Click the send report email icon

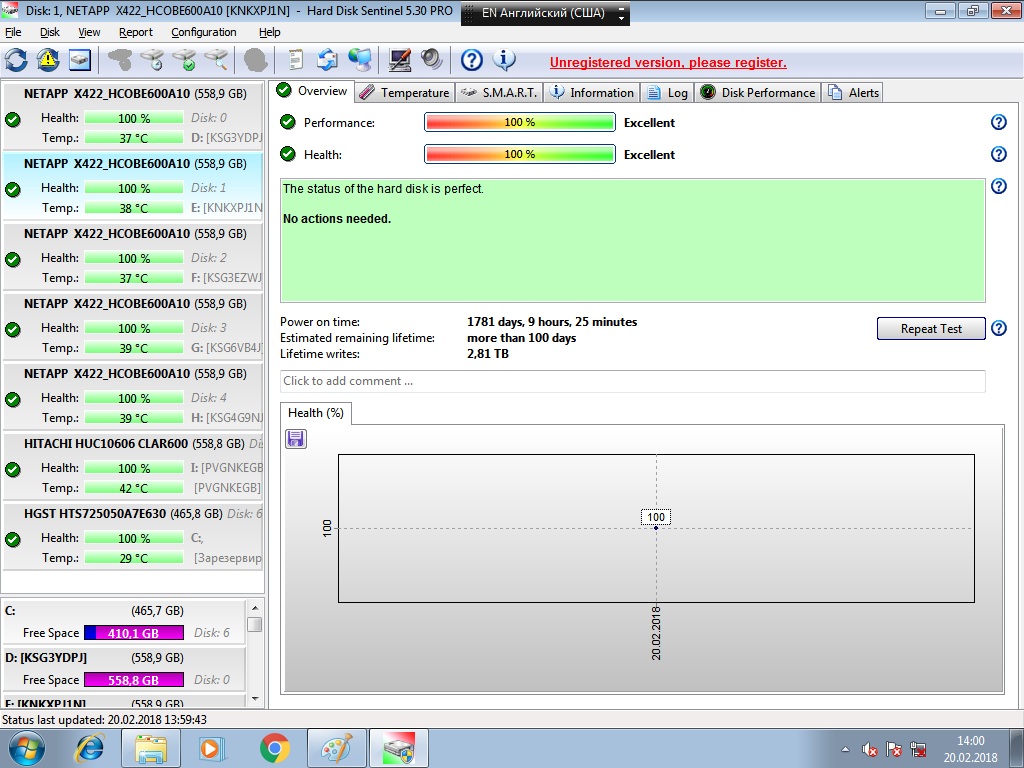[x=327, y=60]
